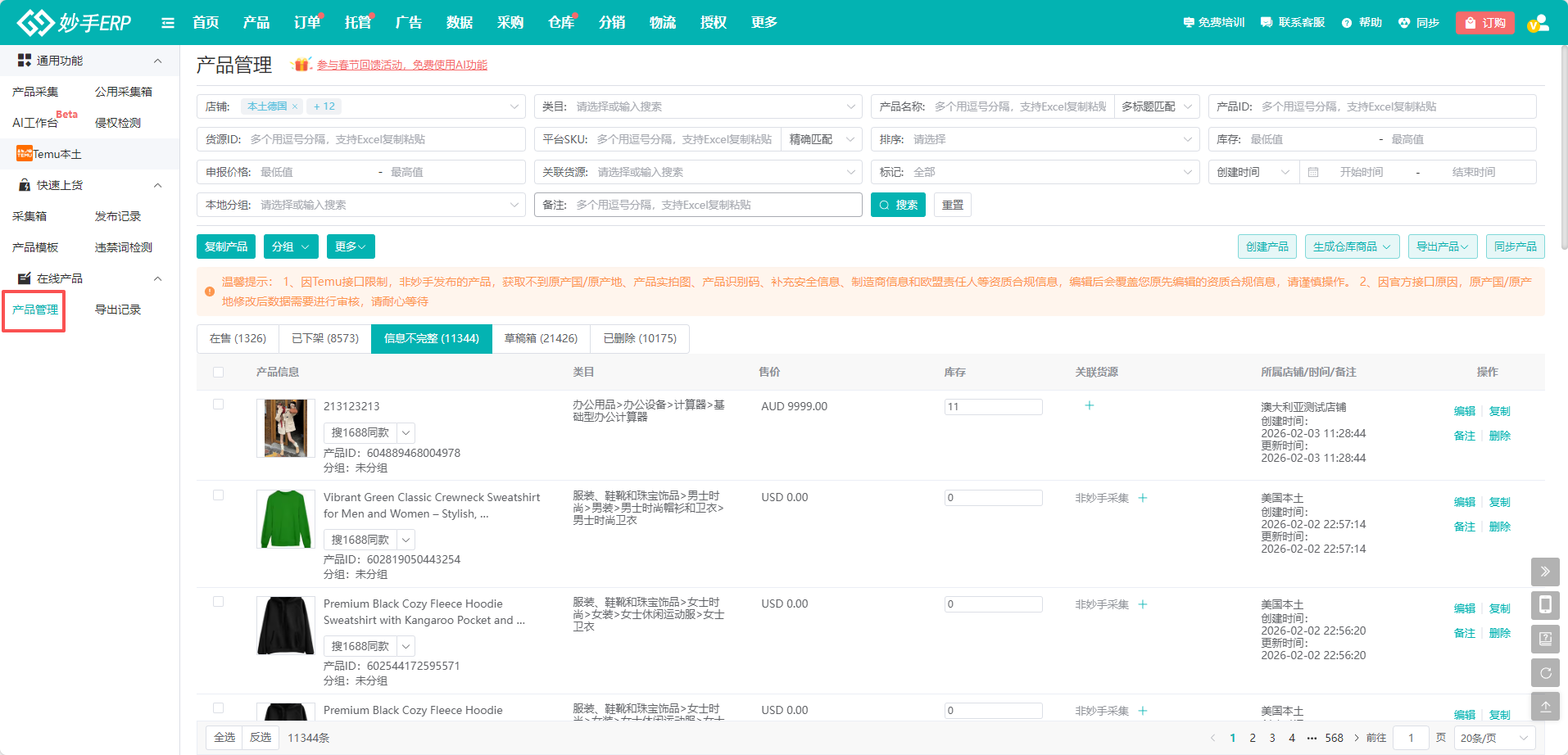Image resolution: width=1568 pixels, height=755 pixels.
Task: Click the 妙手ERP logo
Action: point(75,23)
